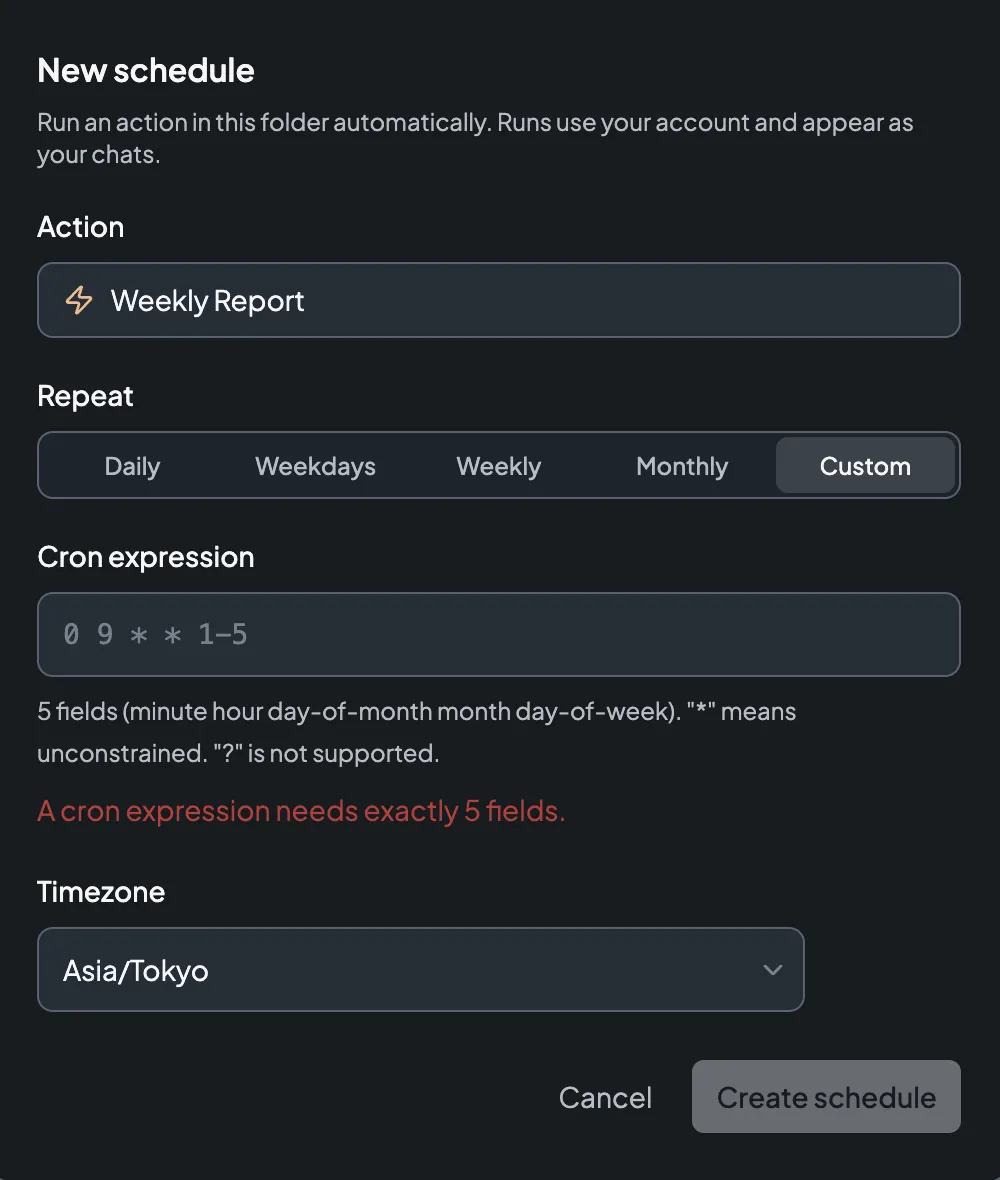Click the cron placeholder text 0 9 * * 1-5

point(155,634)
